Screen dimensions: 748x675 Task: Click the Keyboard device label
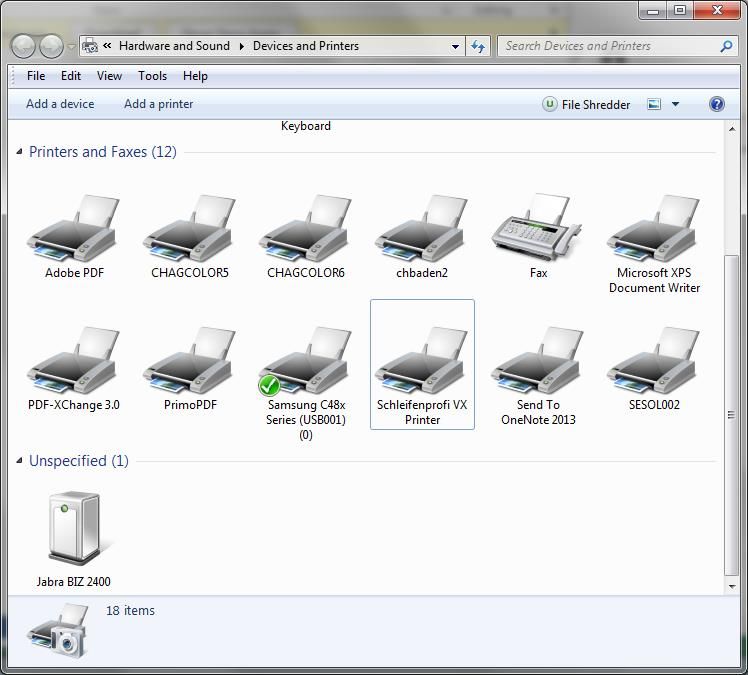[305, 126]
